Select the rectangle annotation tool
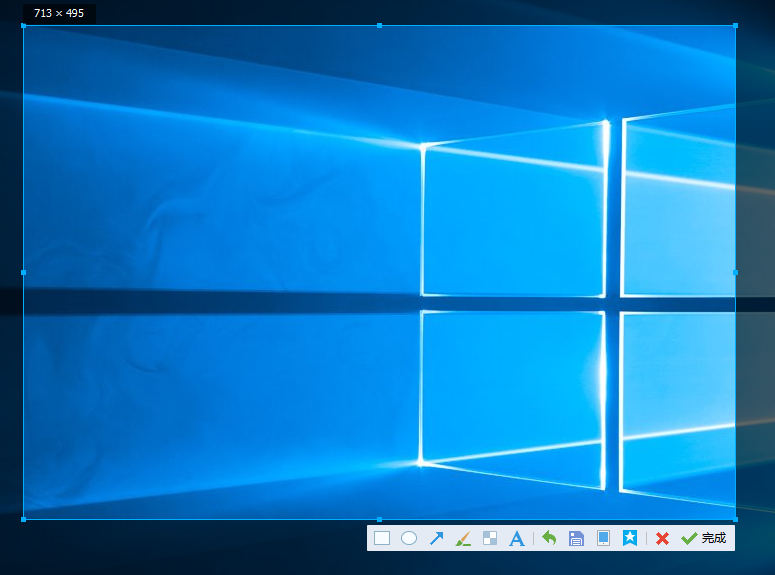Viewport: 775px width, 575px height. pos(382,538)
